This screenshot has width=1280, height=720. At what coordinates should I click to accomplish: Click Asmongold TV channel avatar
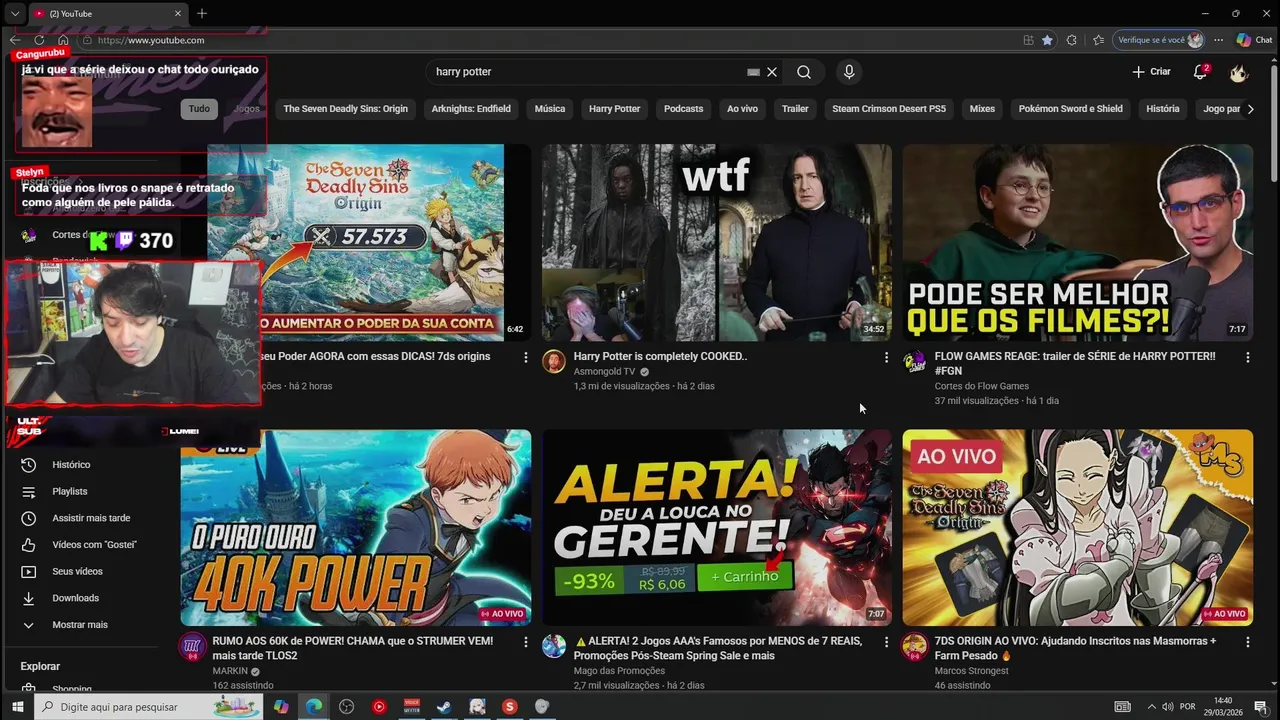pos(554,361)
